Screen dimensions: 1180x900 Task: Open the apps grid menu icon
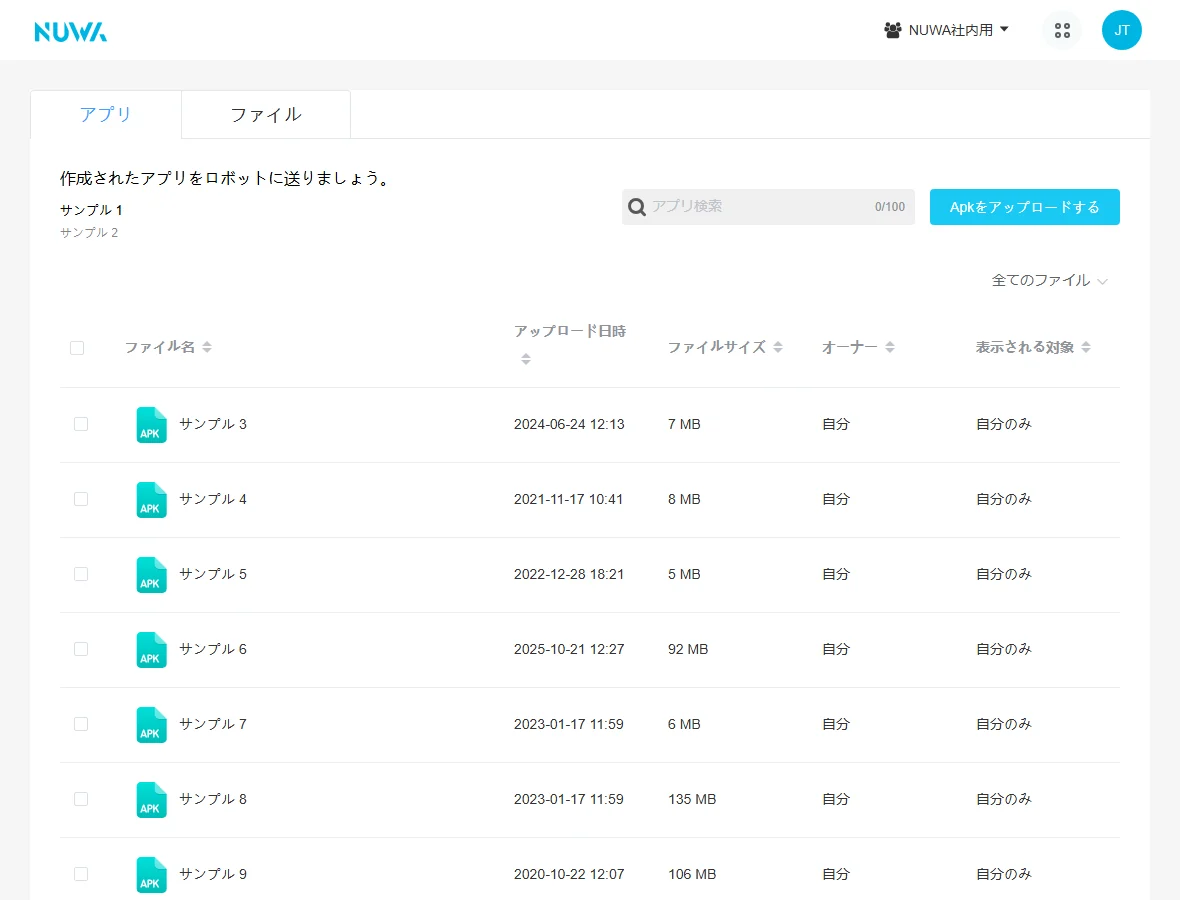(x=1062, y=30)
